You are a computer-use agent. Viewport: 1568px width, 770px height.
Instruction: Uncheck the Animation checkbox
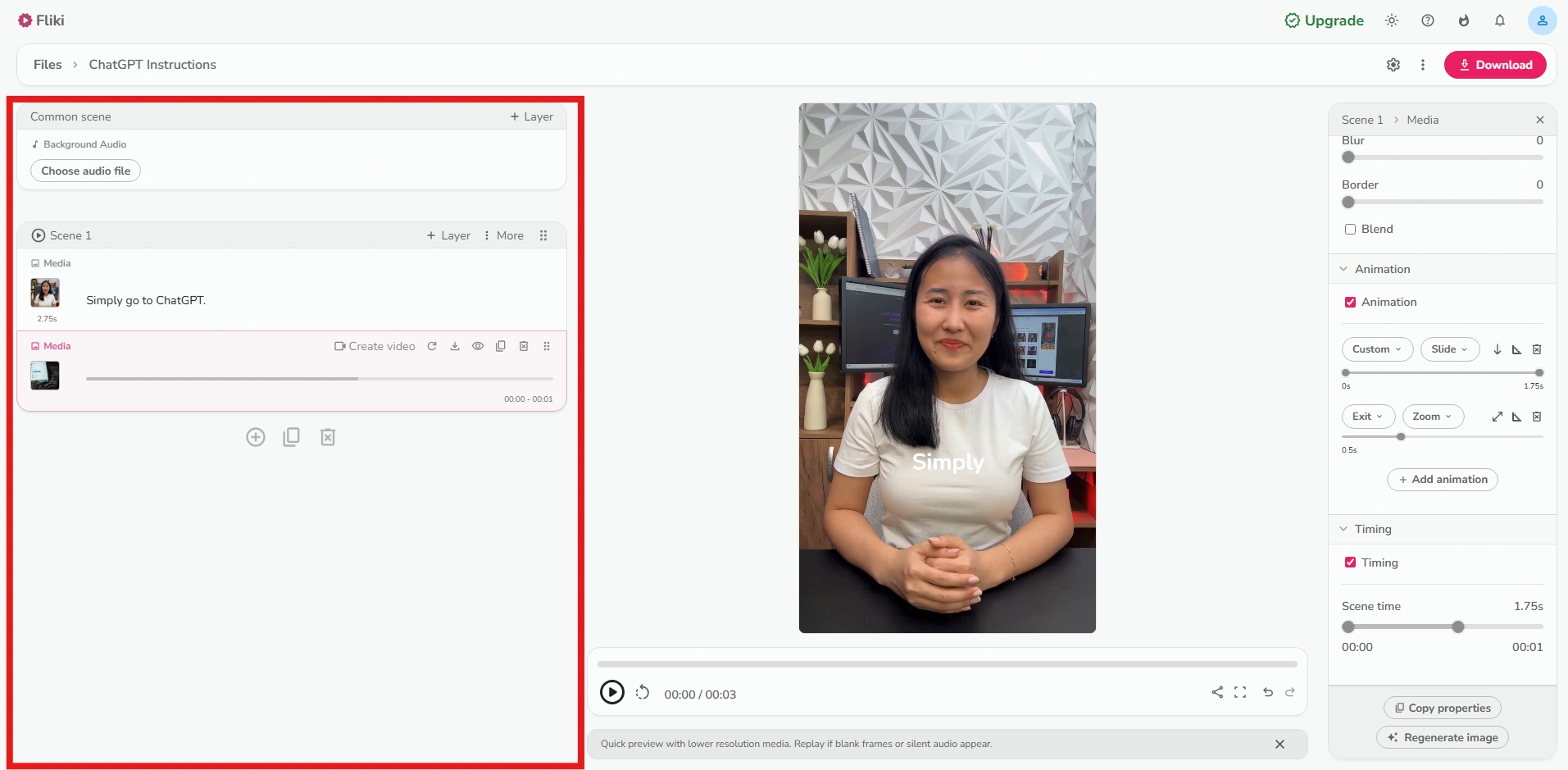point(1350,303)
